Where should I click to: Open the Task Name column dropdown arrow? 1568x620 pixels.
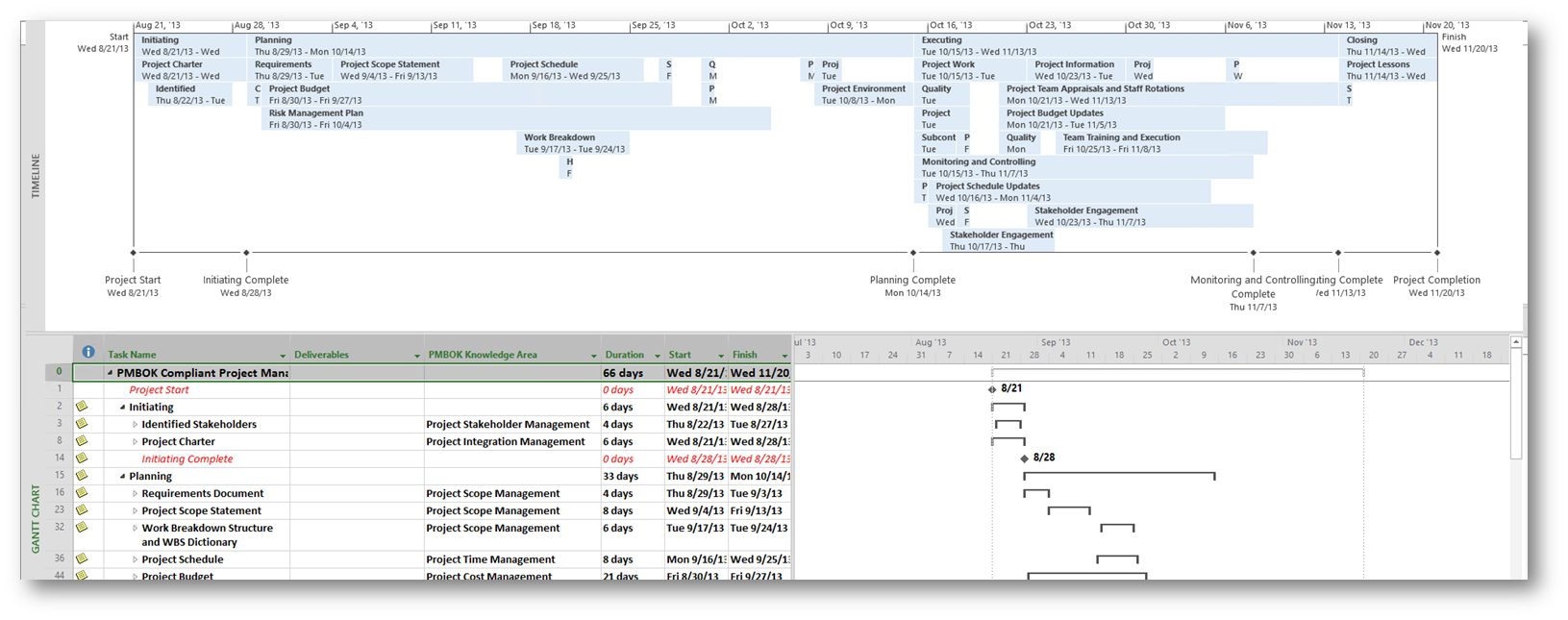[x=283, y=356]
